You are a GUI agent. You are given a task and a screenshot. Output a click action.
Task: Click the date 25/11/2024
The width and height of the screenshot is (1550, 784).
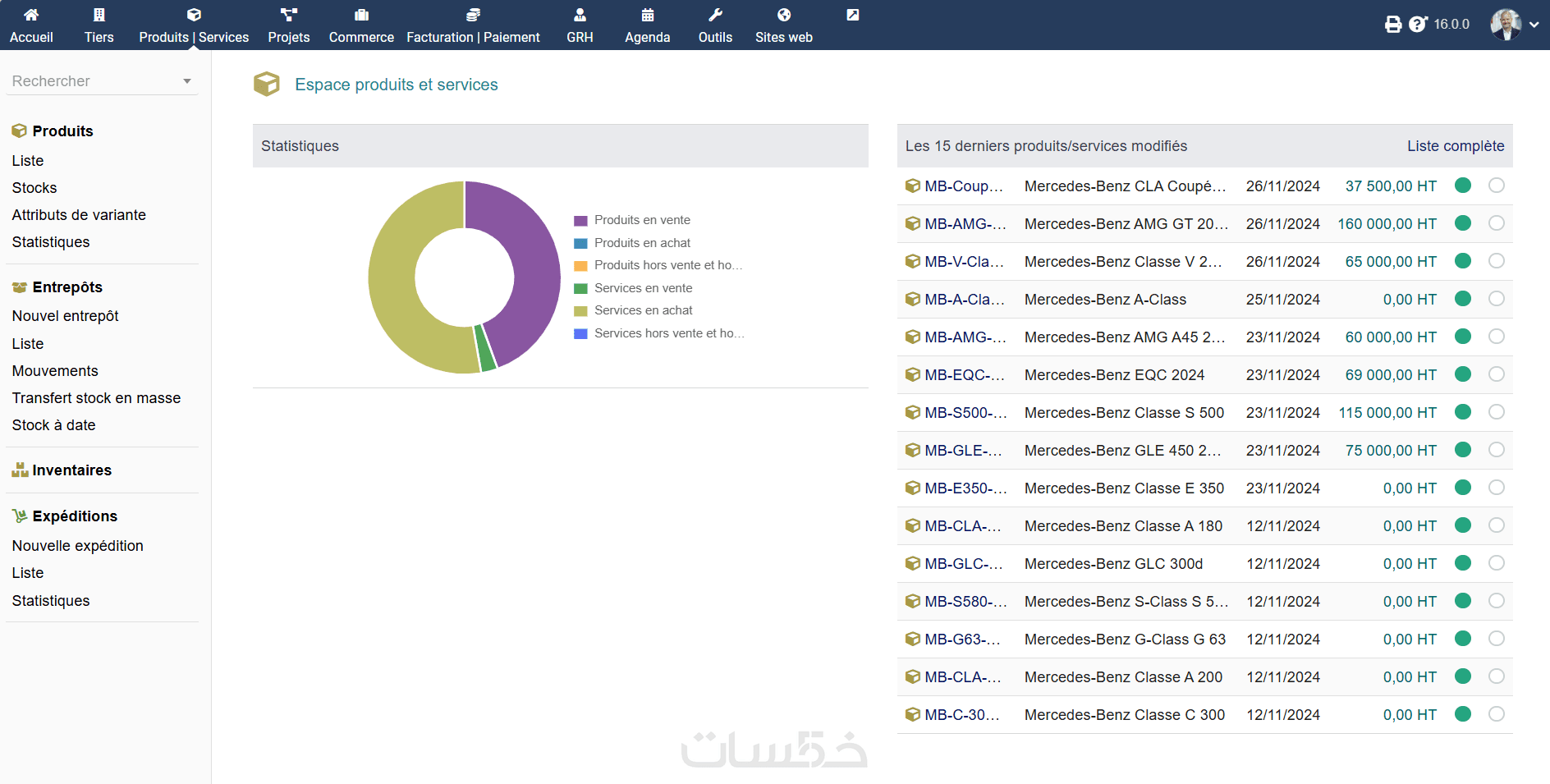click(x=1283, y=300)
